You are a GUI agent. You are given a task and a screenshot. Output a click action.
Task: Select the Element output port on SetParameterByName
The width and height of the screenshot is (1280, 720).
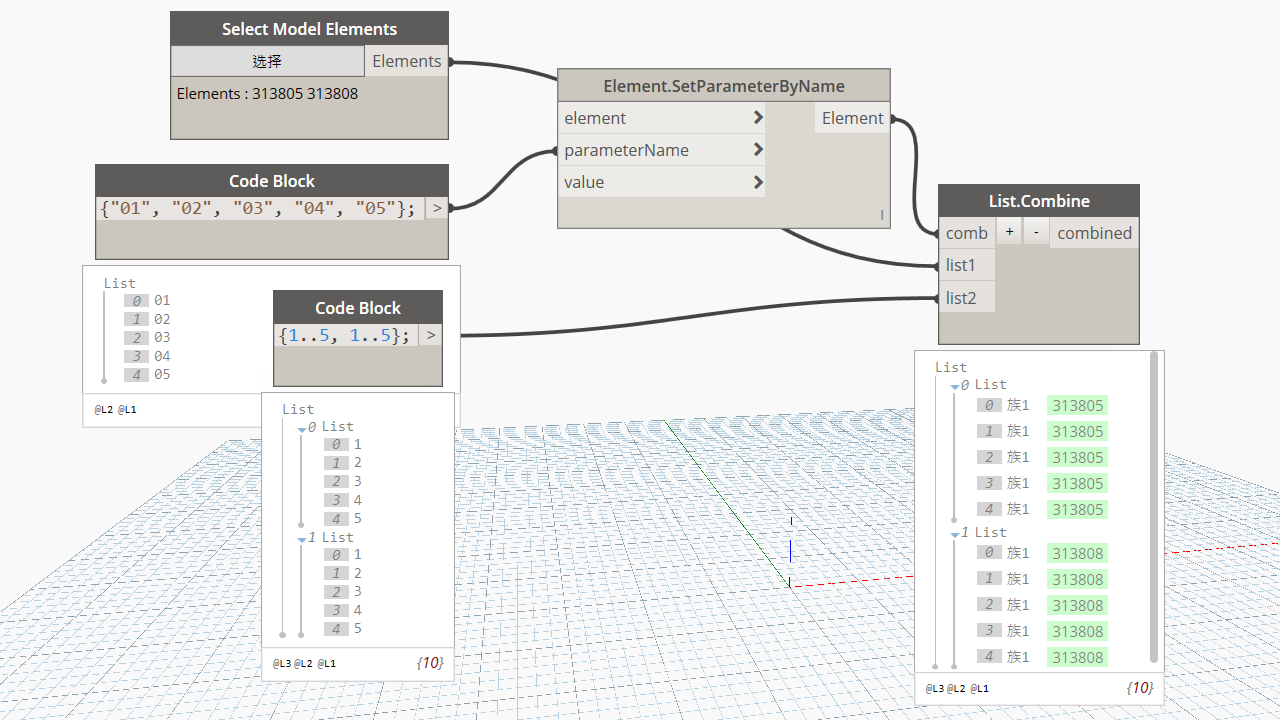(x=853, y=118)
